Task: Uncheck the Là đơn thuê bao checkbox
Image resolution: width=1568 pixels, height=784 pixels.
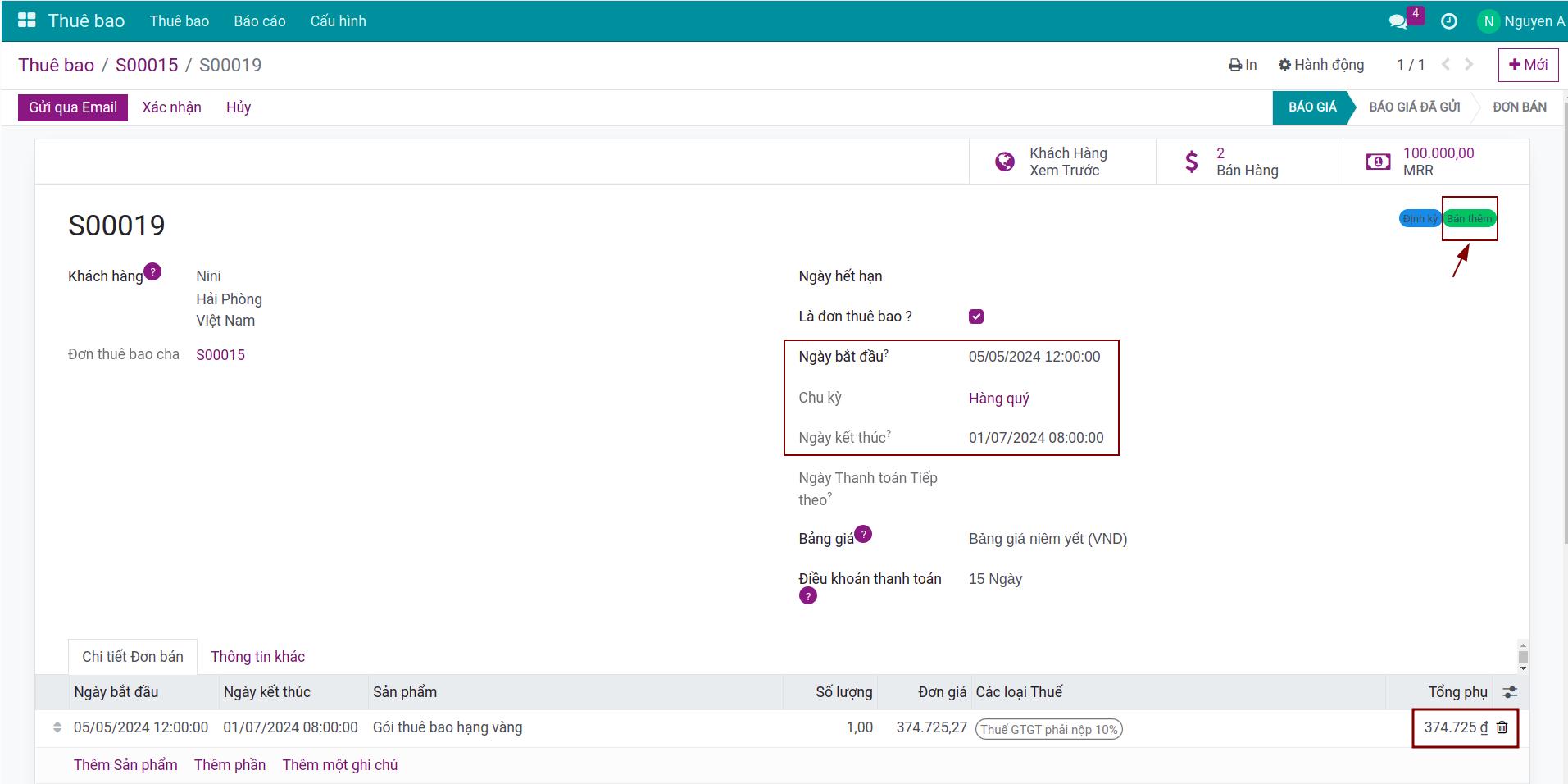Action: tap(975, 317)
